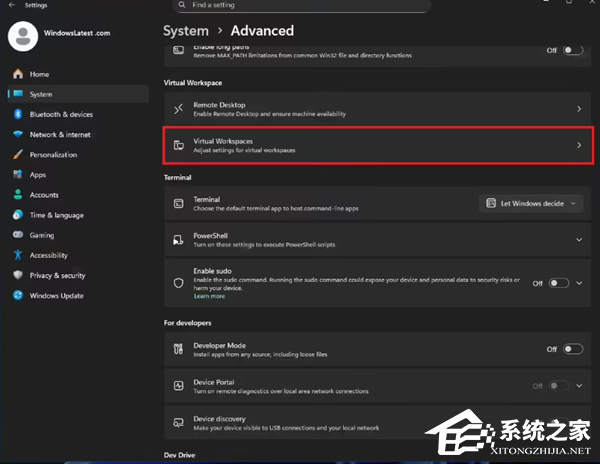Click the Enable long paths icon
This screenshot has height=464, width=600.
(x=179, y=50)
